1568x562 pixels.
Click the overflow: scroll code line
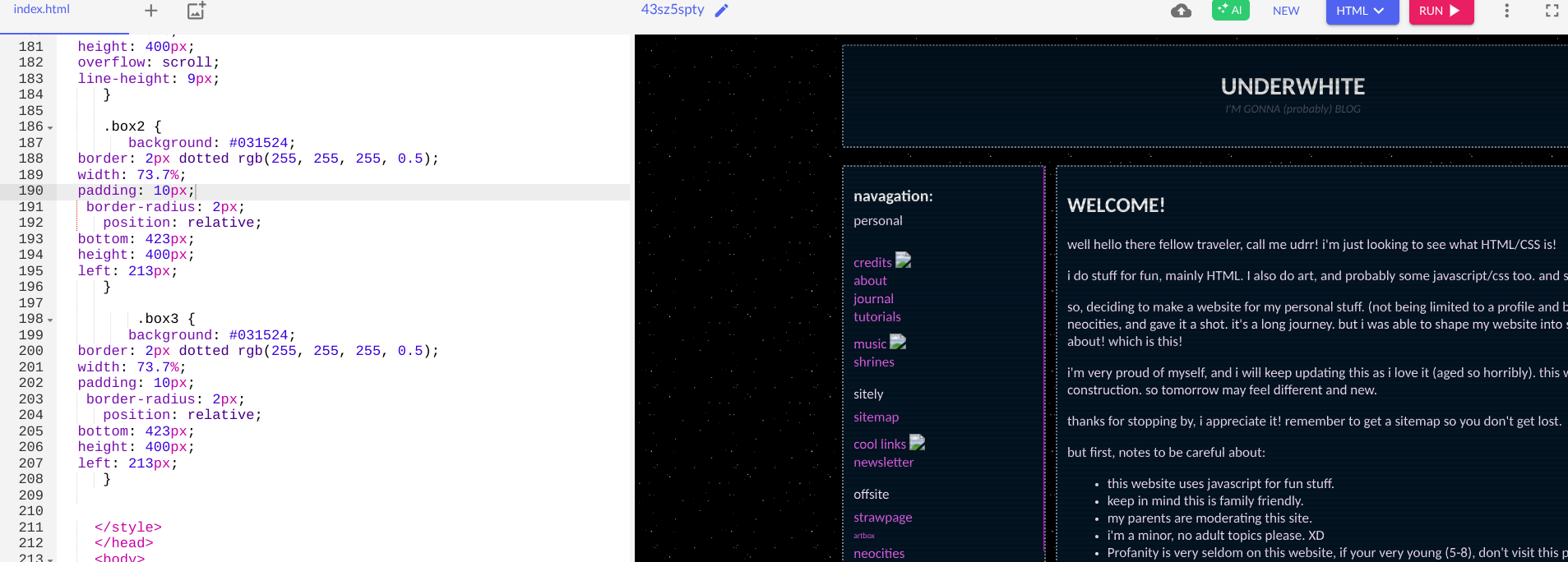149,62
